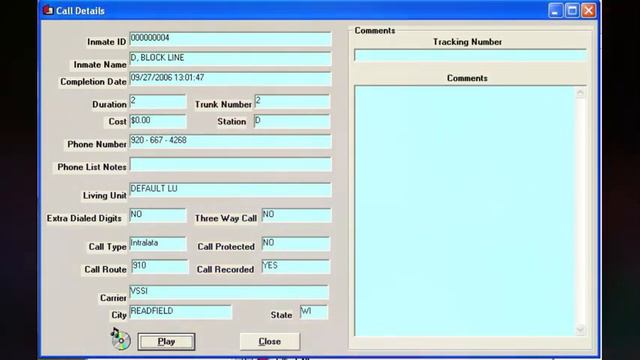Click the City field showing READFIELD
The image size is (640, 360).
(180, 312)
